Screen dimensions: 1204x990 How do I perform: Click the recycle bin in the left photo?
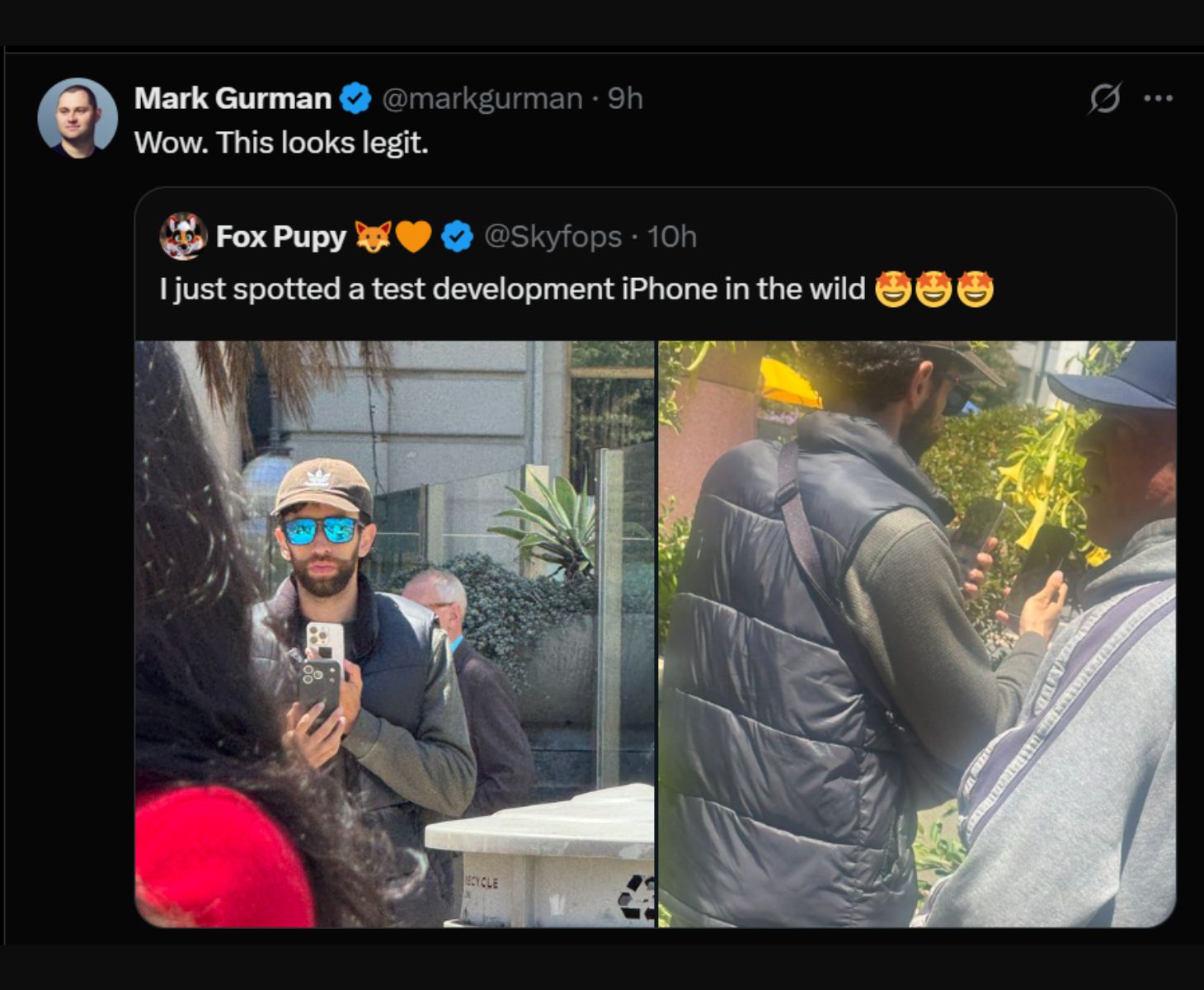point(540,856)
